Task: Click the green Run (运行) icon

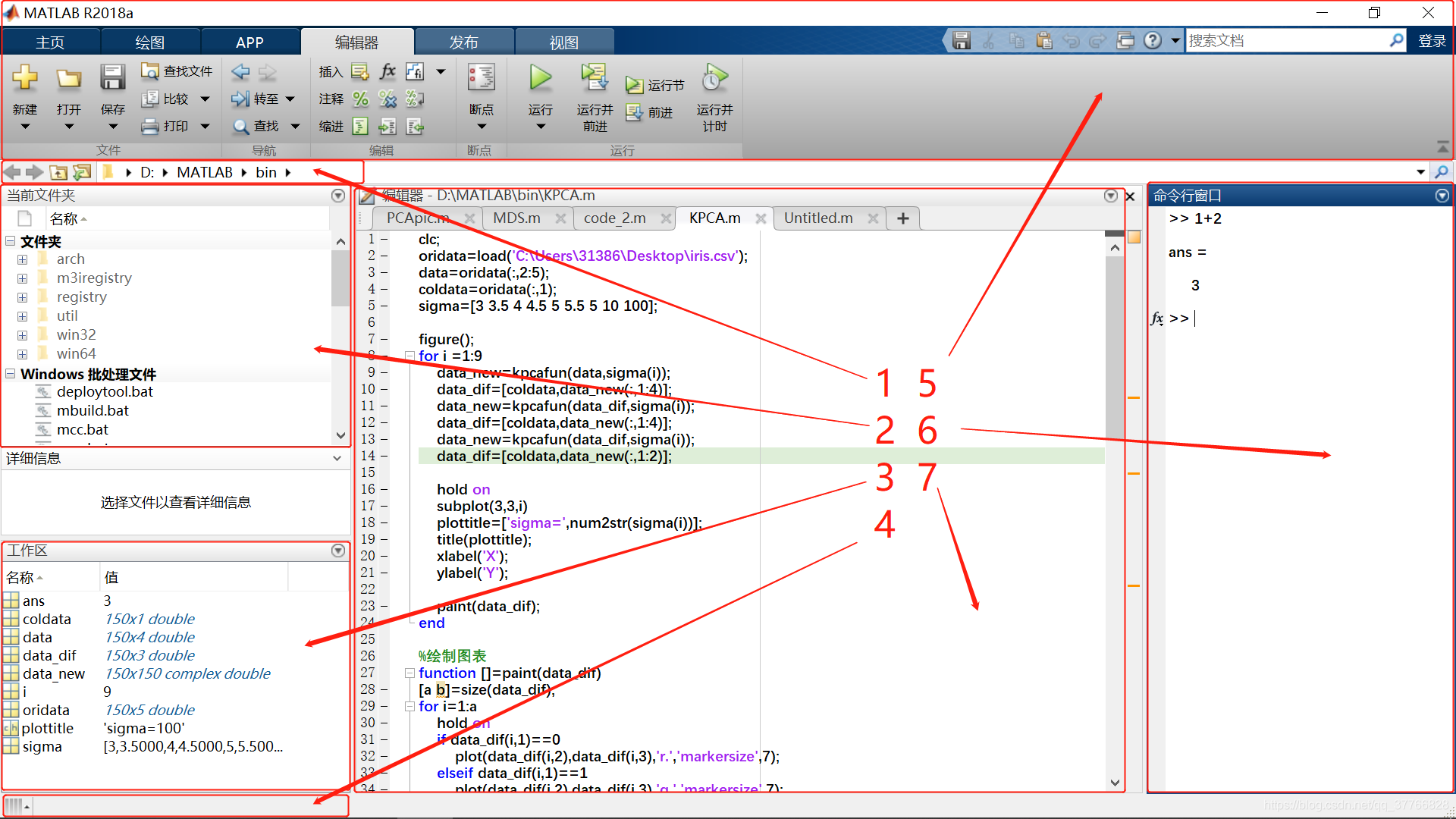Action: tap(540, 77)
